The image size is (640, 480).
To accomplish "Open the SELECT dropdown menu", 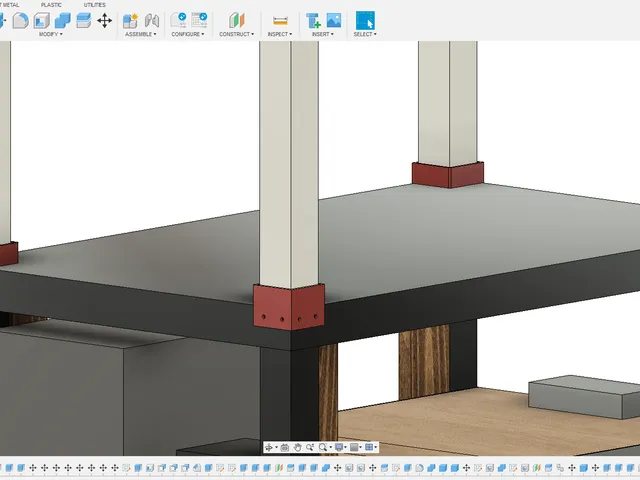I will click(x=365, y=34).
